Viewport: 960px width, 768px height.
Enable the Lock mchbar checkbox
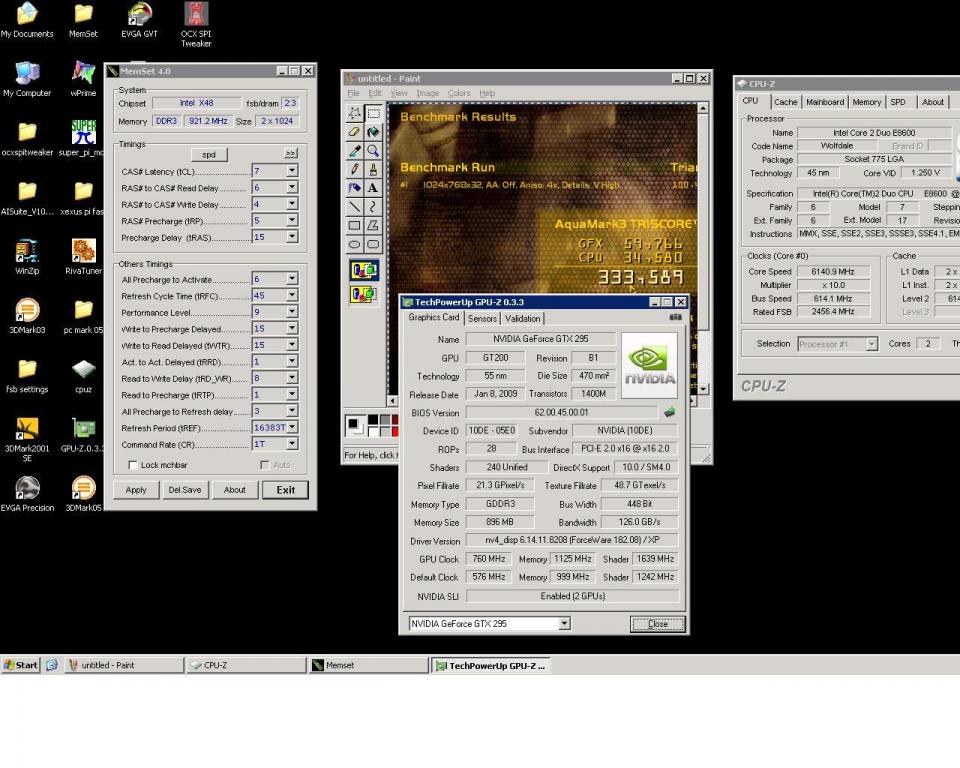tap(132, 465)
